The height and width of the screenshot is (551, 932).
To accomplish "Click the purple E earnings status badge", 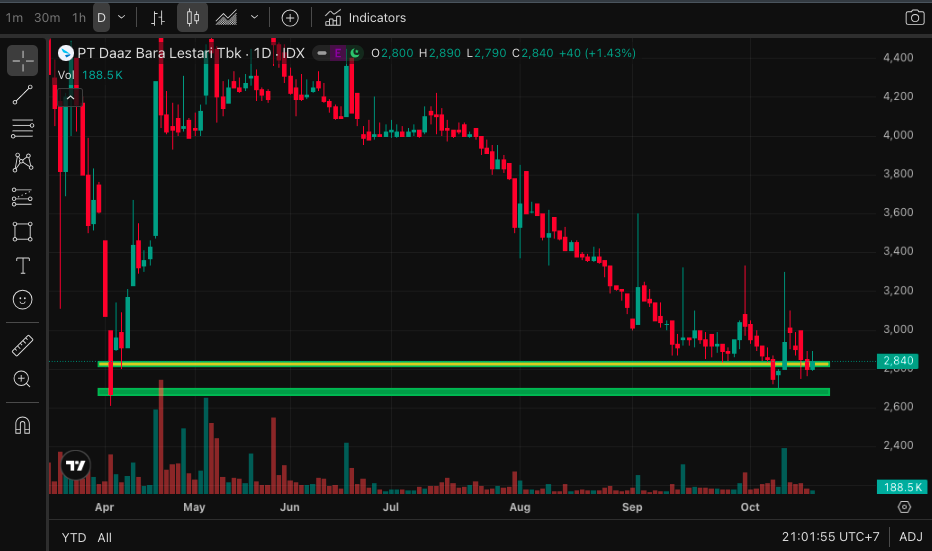I will coord(338,53).
